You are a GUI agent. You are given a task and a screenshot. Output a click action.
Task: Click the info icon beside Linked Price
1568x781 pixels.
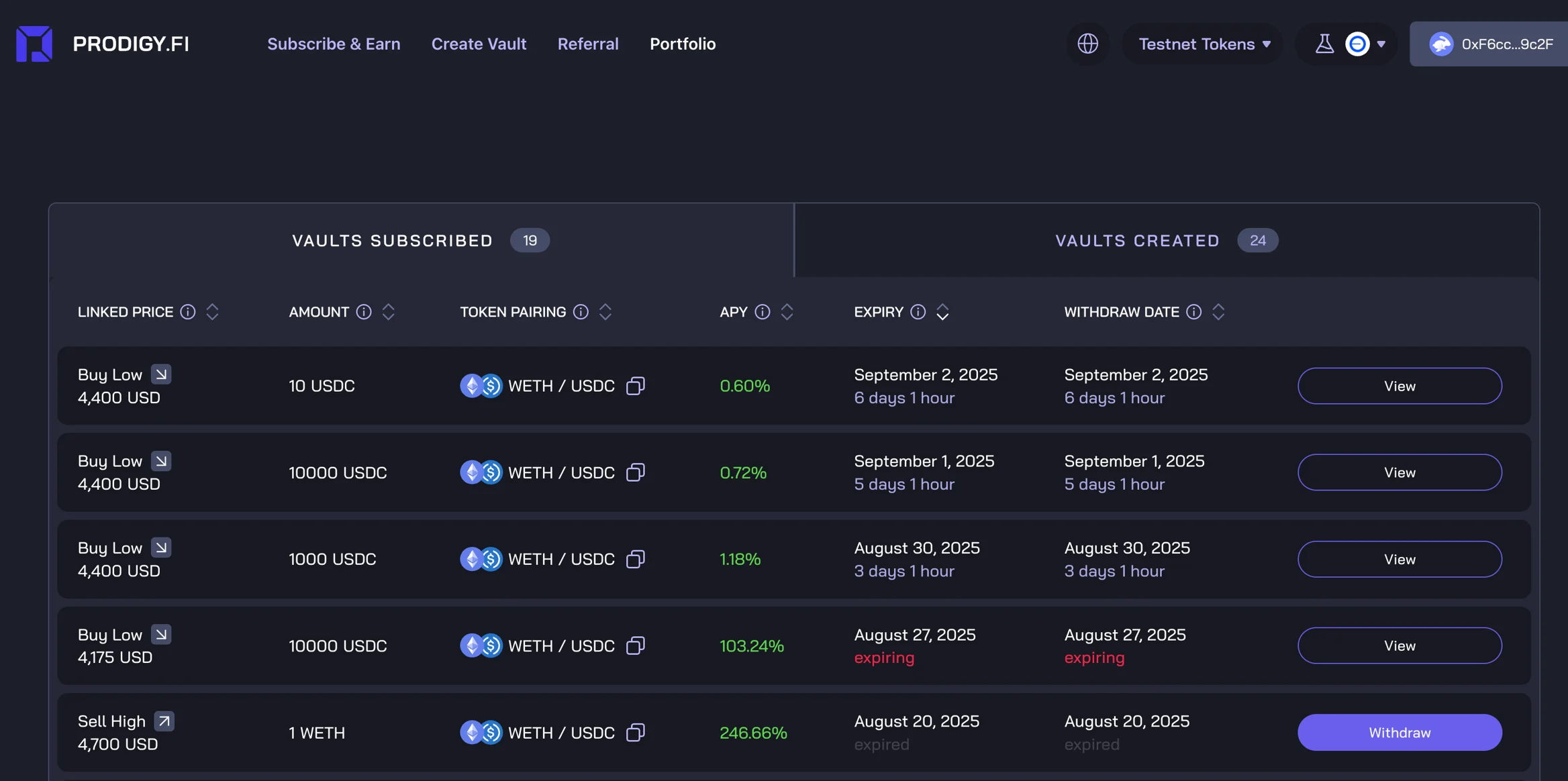click(188, 312)
